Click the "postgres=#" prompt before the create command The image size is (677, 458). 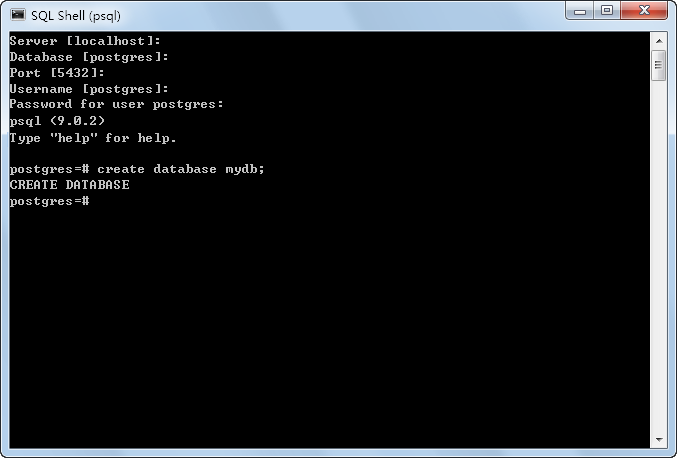tap(50, 169)
